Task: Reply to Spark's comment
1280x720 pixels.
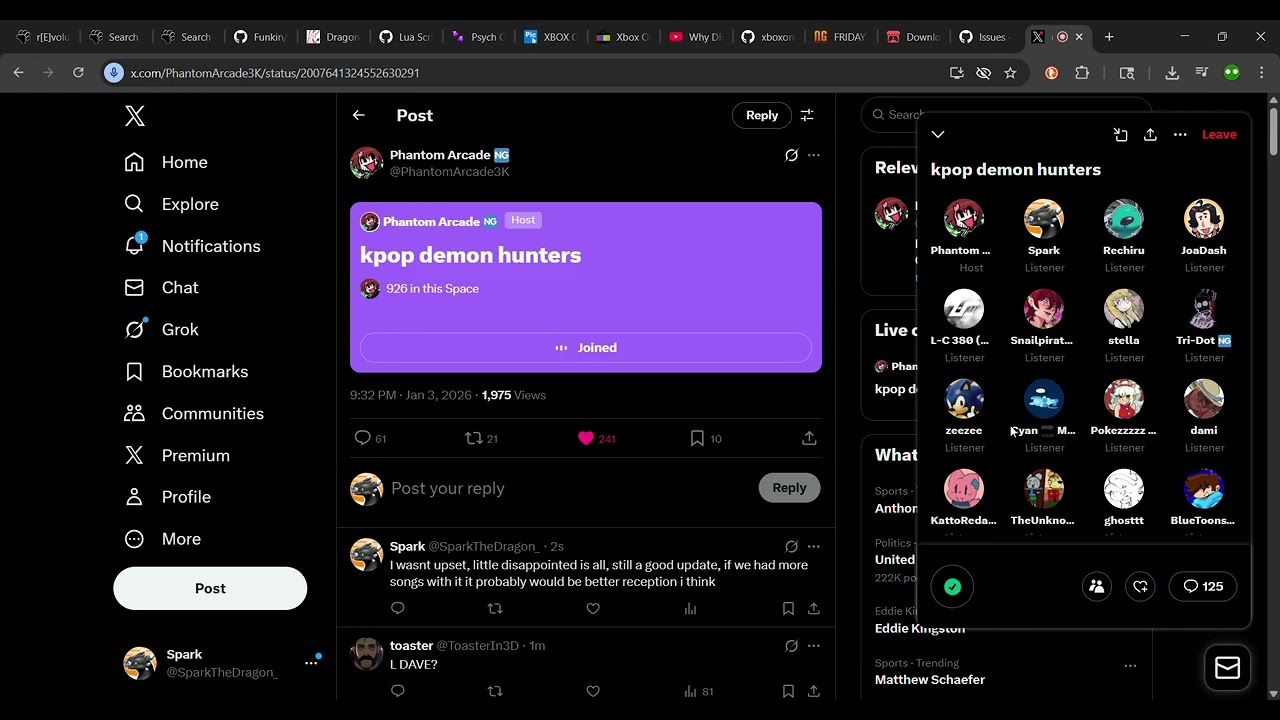Action: 398,609
